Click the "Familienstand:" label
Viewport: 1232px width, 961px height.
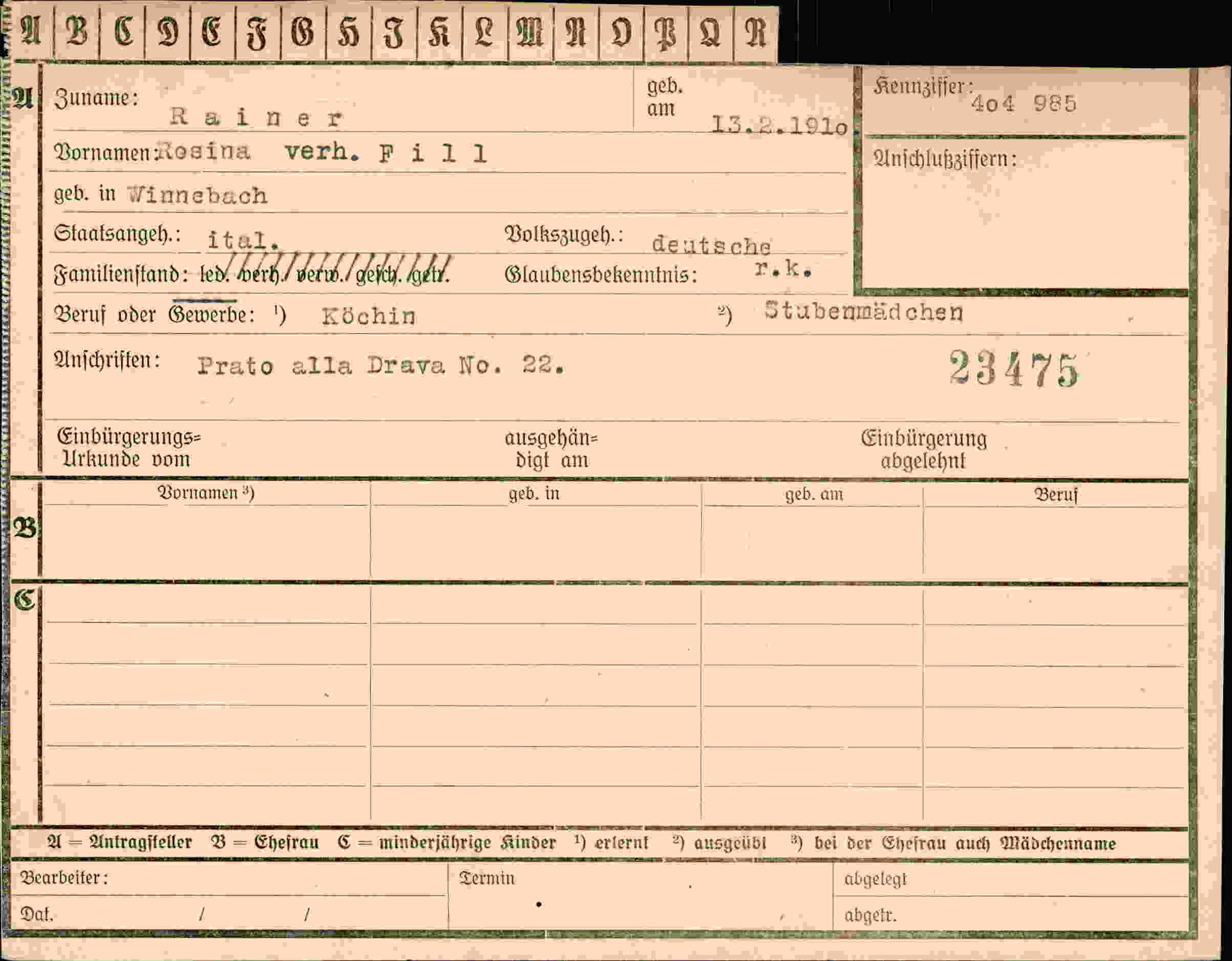[x=121, y=275]
